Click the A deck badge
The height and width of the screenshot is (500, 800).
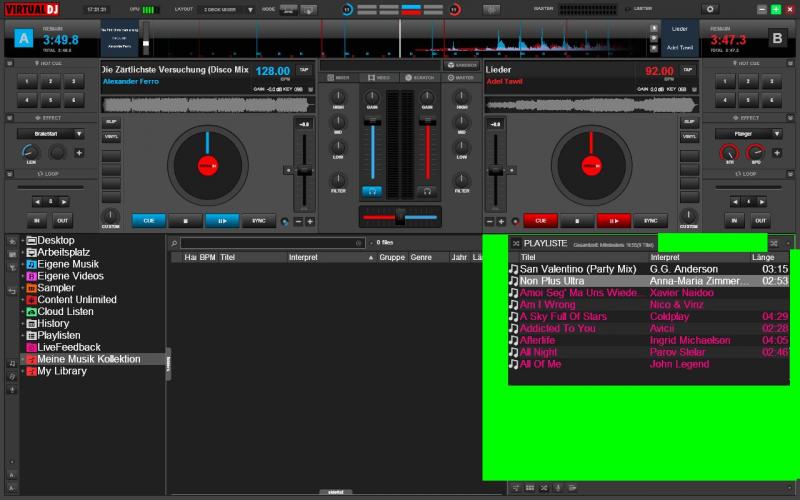23,38
